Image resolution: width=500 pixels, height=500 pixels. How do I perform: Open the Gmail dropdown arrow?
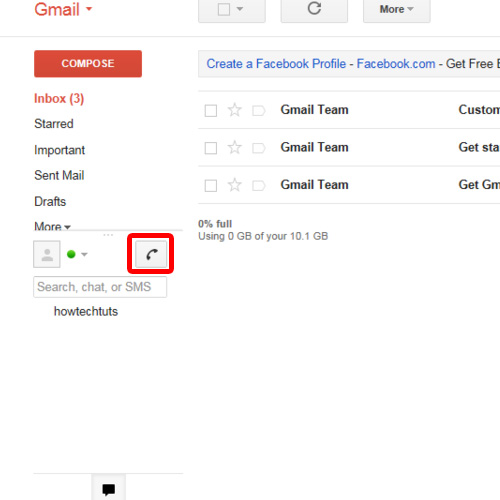click(89, 9)
